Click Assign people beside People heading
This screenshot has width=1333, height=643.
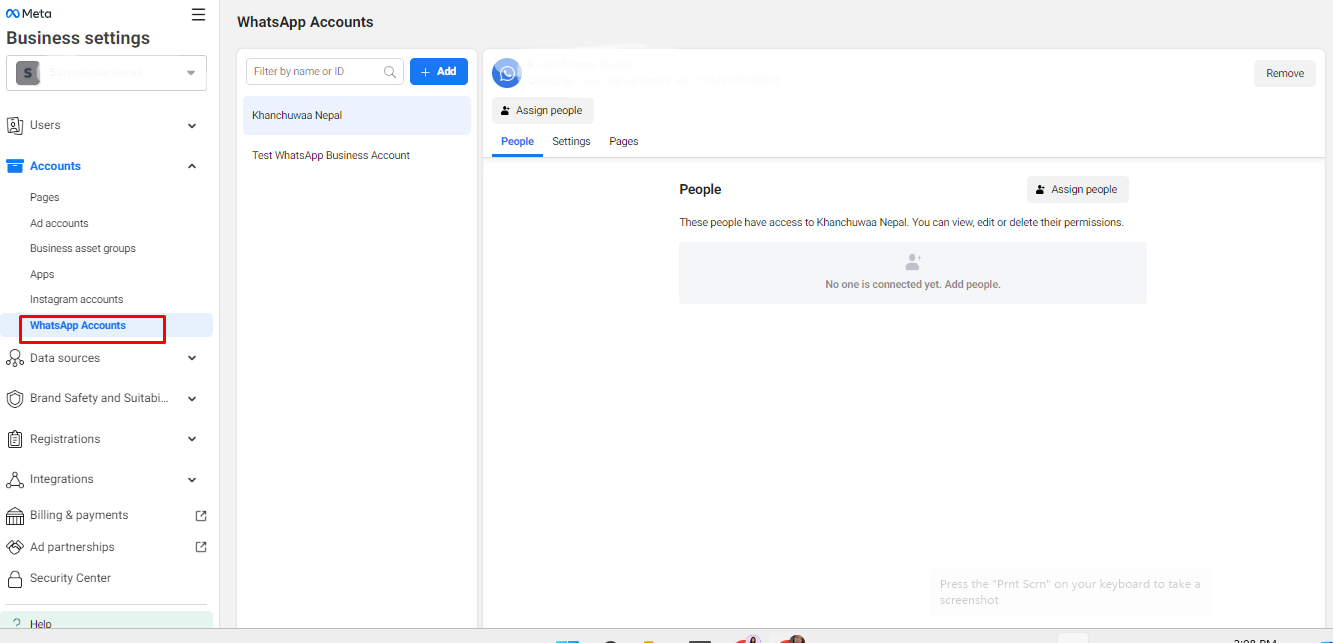[x=1077, y=189]
